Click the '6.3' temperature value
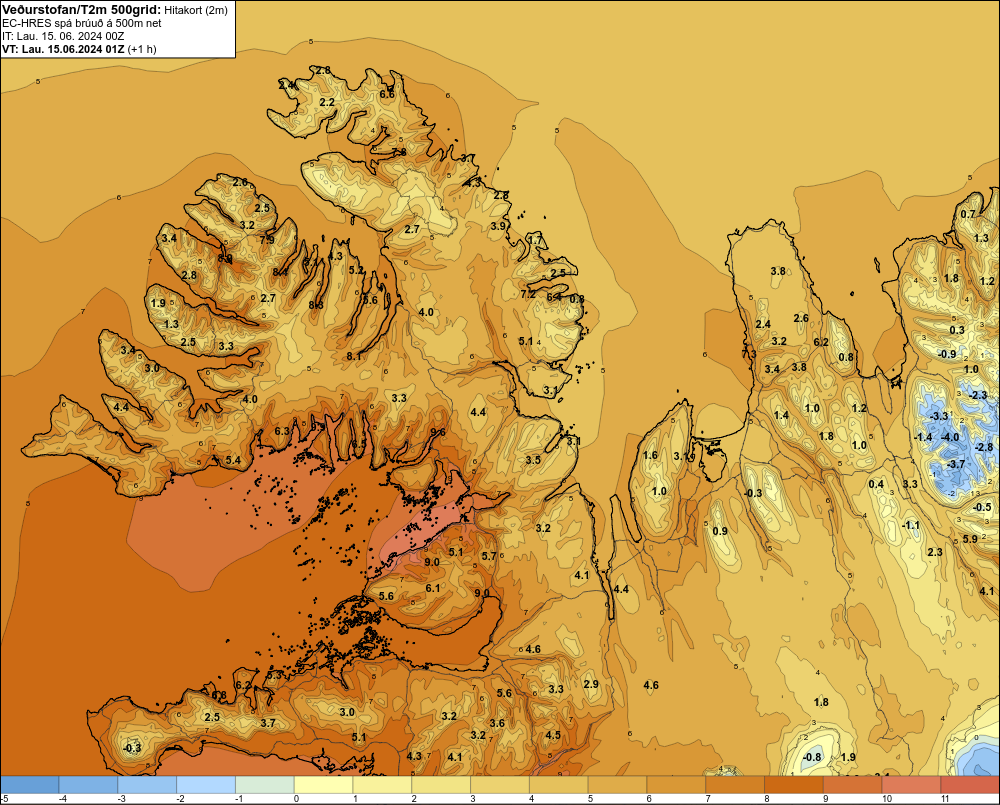 (x=282, y=431)
